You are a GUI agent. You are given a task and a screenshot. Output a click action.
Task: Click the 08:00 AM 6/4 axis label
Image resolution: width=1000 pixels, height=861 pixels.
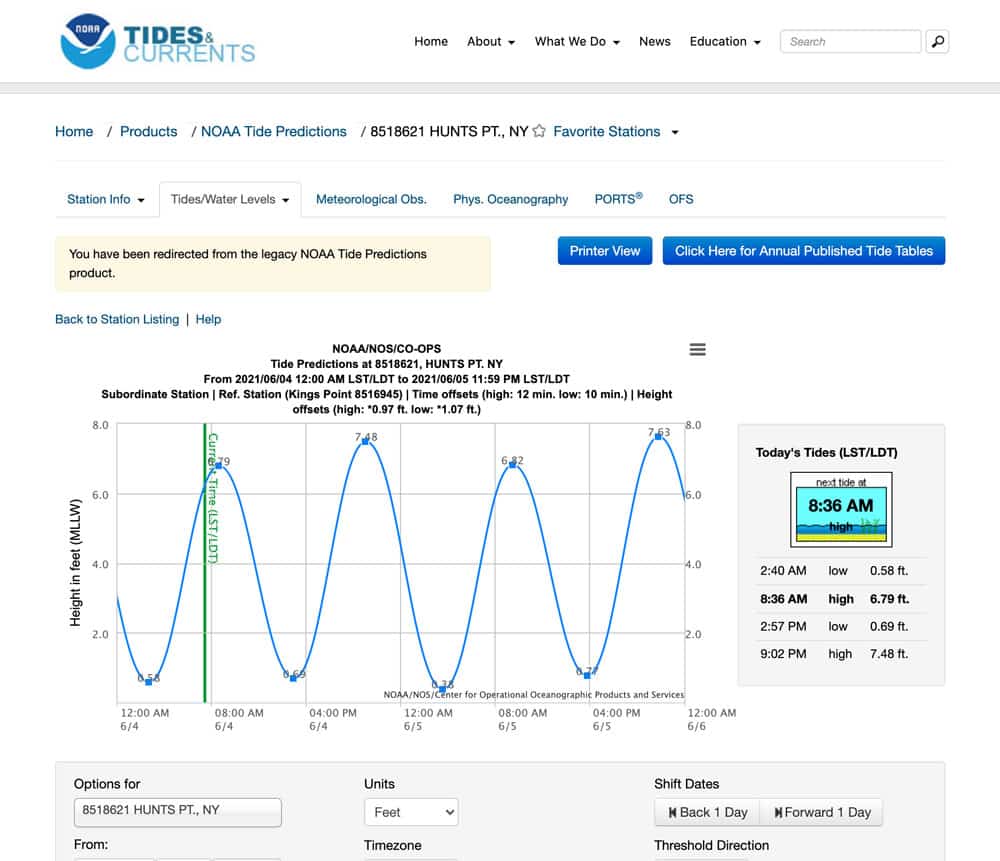coord(239,719)
